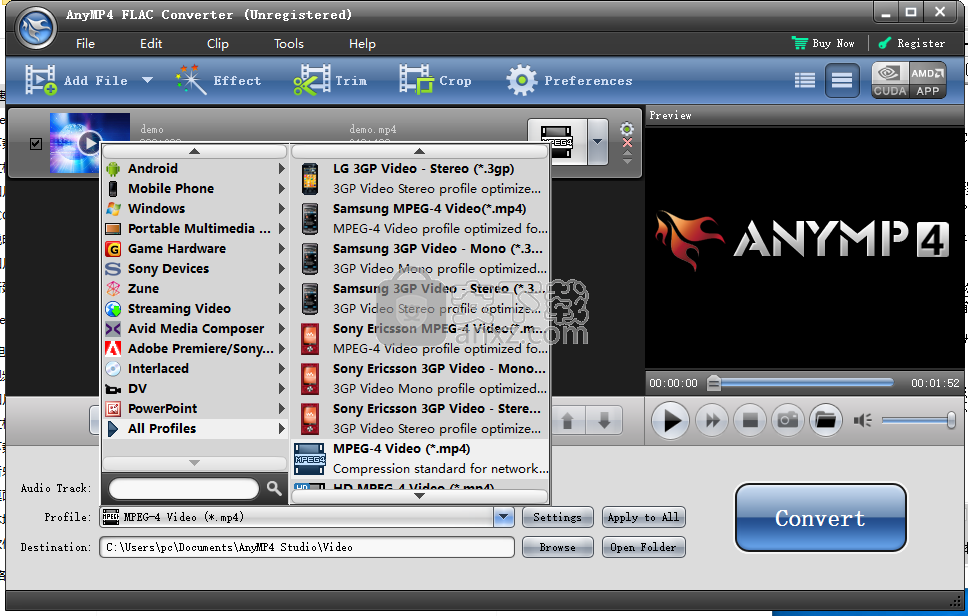Click the demo video thumbnail
The width and height of the screenshot is (968, 616).
[90, 143]
